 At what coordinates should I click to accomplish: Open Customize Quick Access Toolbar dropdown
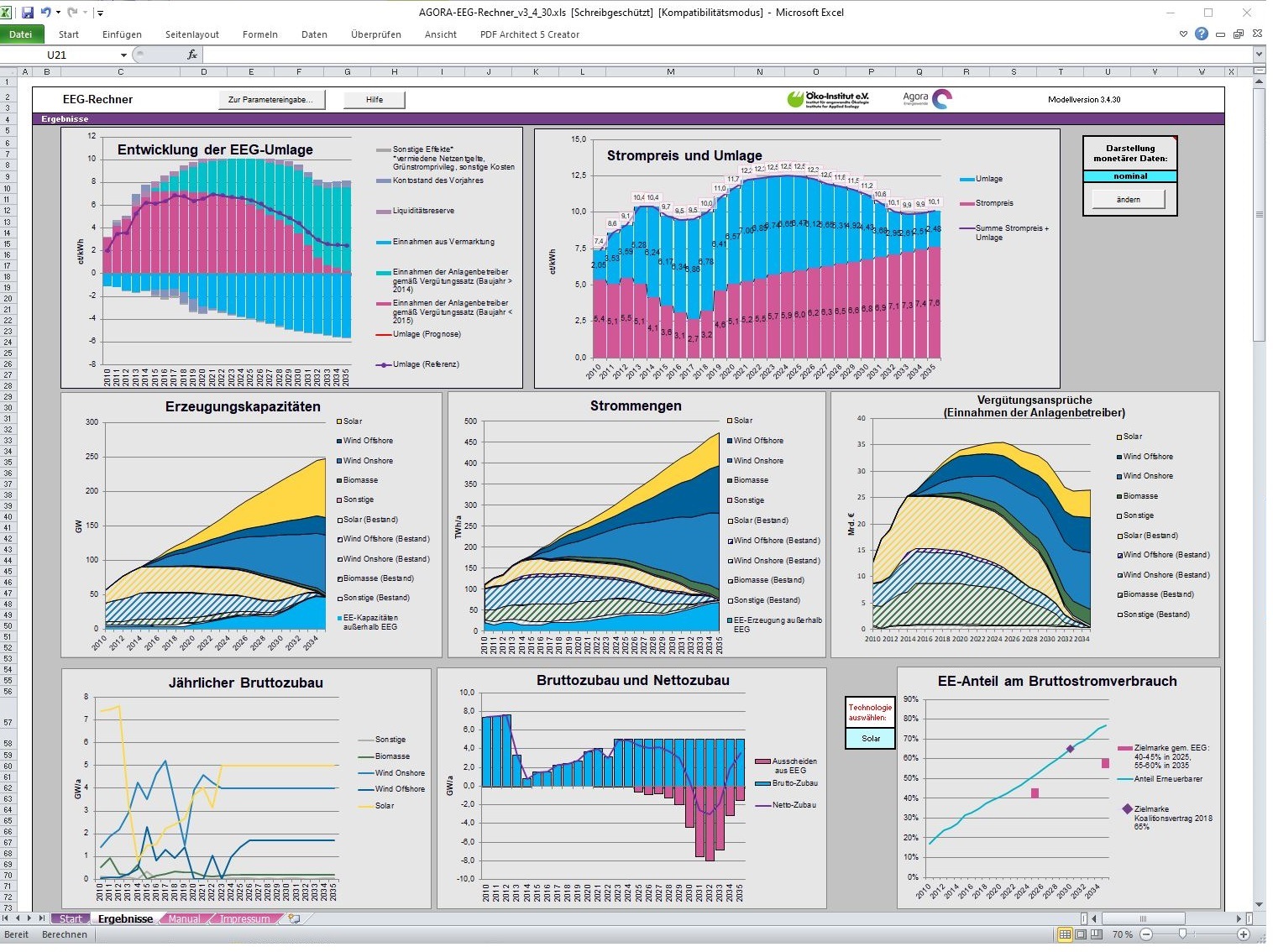click(100, 13)
